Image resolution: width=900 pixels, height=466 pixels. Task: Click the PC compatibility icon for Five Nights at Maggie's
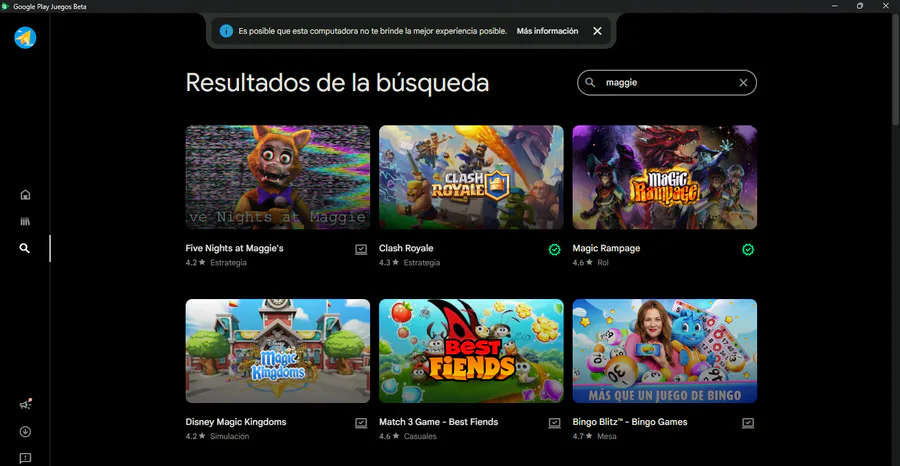pos(361,250)
